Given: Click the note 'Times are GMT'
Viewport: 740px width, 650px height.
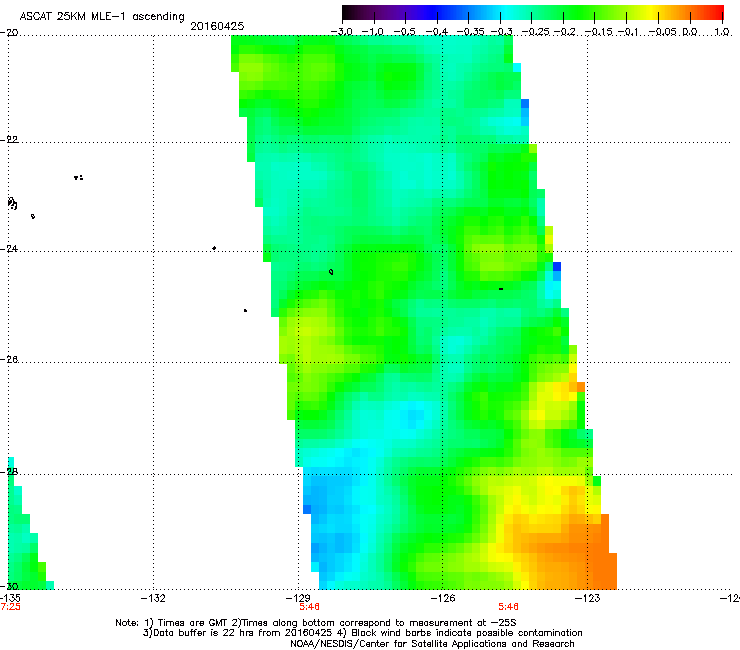Looking at the screenshot, I should (x=193, y=623).
